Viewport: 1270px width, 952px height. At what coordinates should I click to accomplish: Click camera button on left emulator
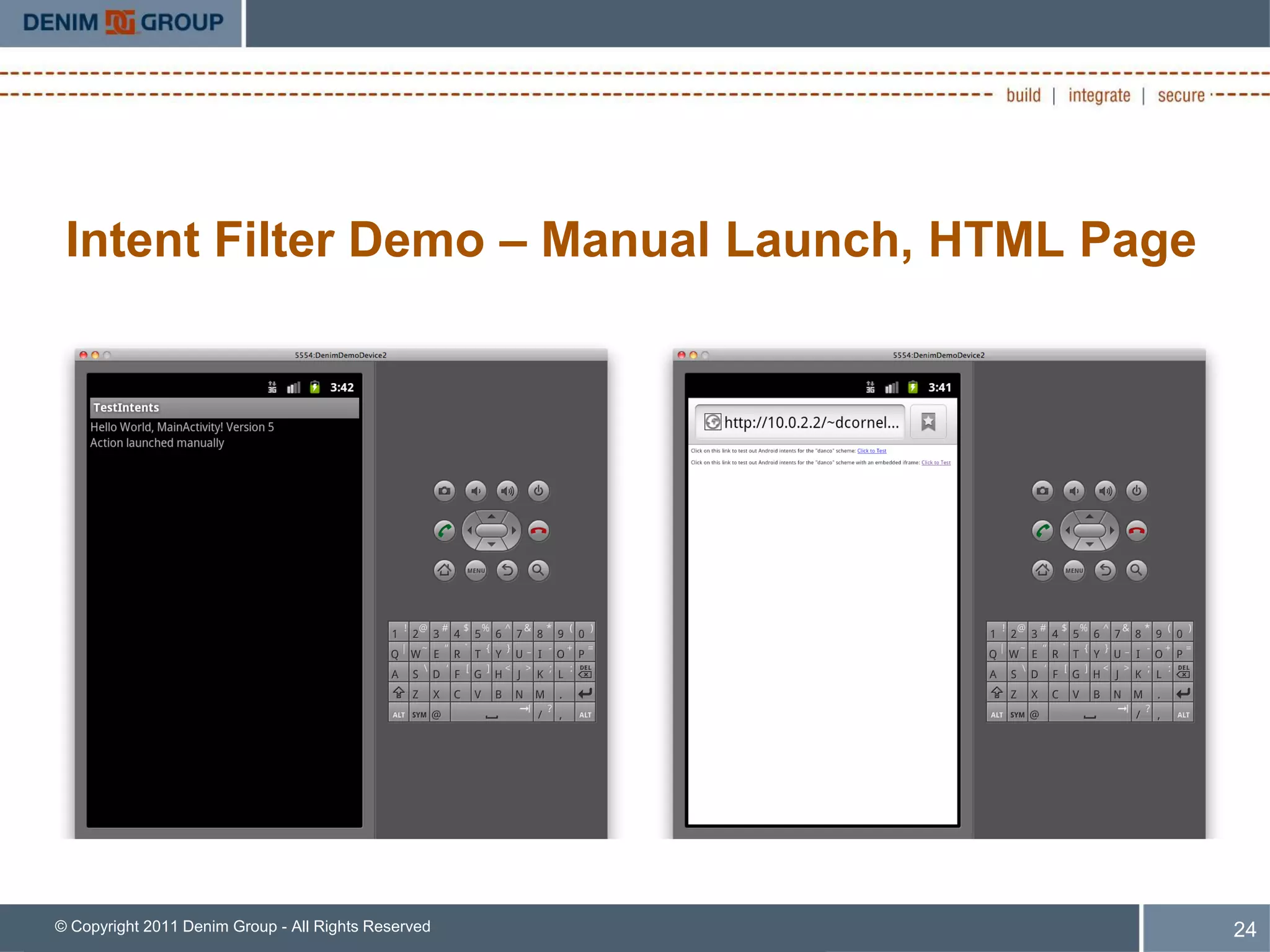coord(444,491)
